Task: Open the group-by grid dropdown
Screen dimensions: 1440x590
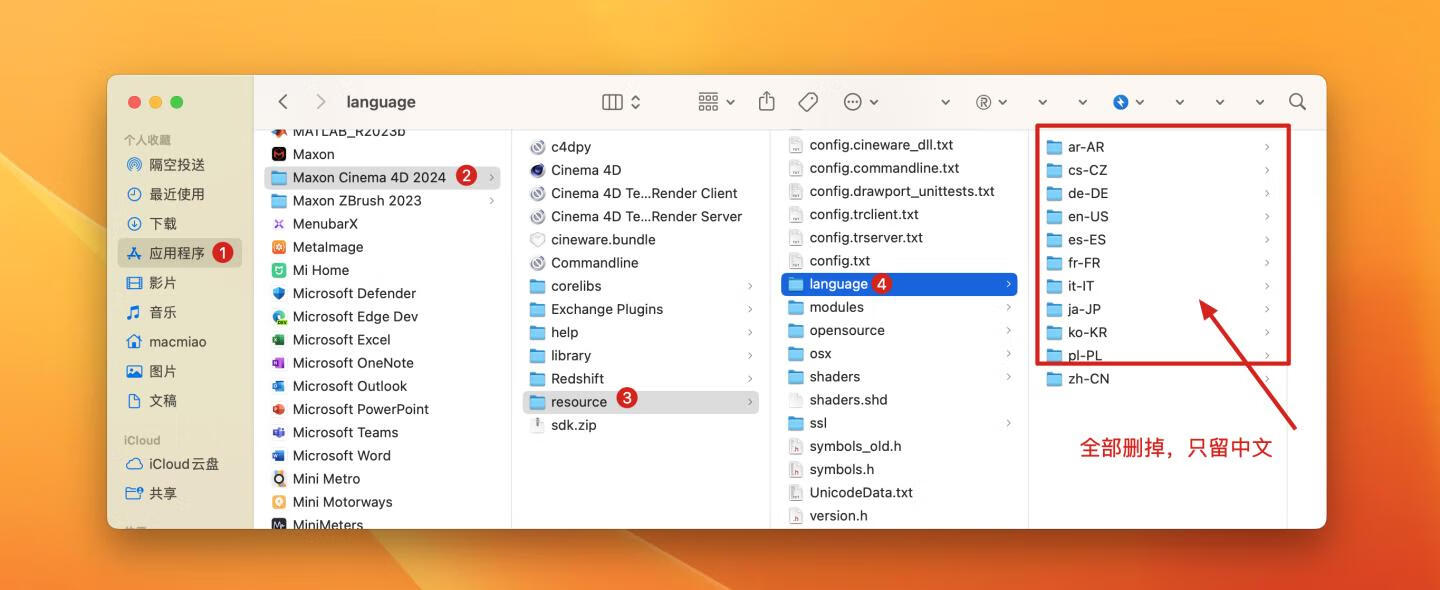Action: click(716, 102)
